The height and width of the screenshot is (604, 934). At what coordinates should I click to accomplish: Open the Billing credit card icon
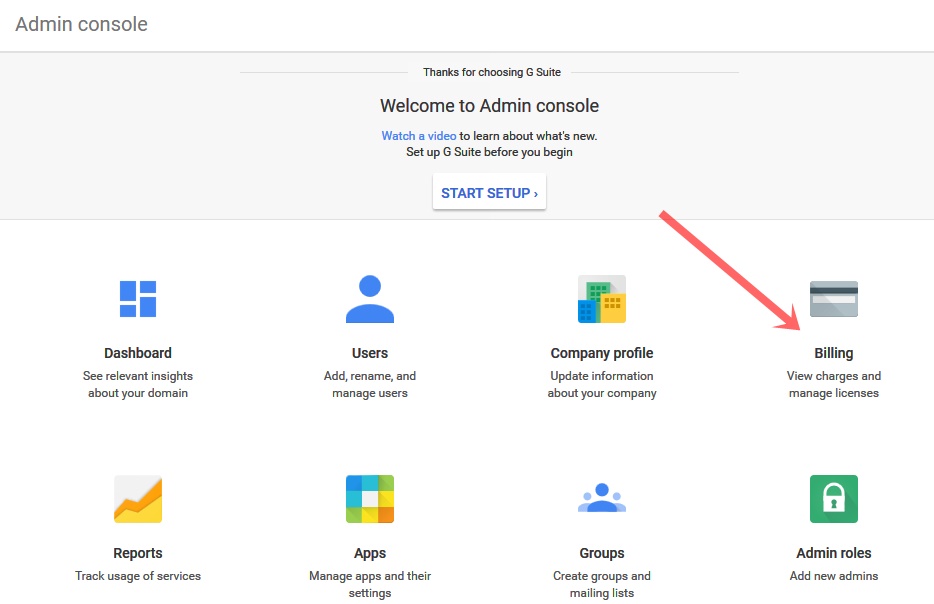click(x=833, y=299)
